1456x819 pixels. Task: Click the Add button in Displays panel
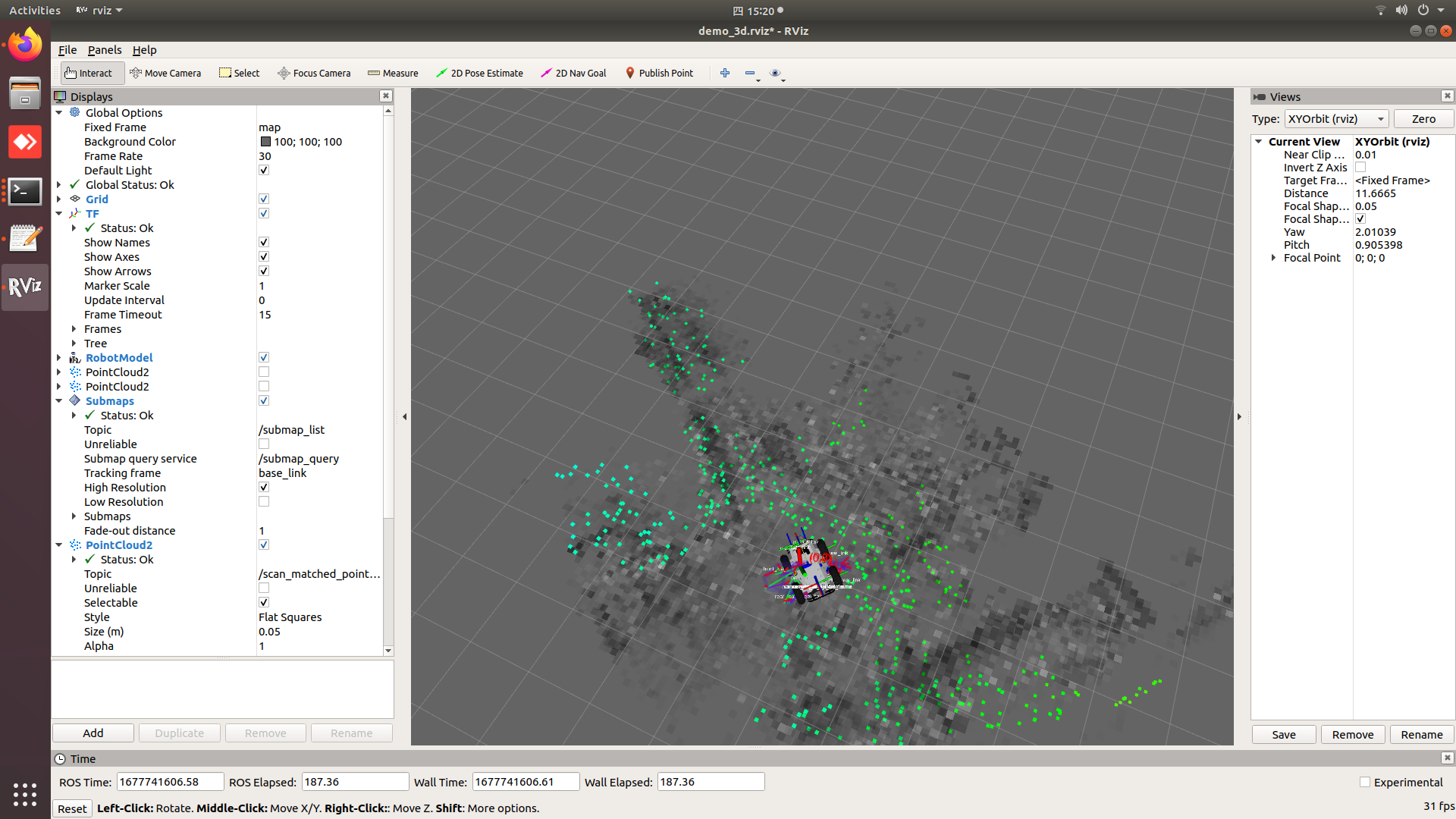click(93, 733)
